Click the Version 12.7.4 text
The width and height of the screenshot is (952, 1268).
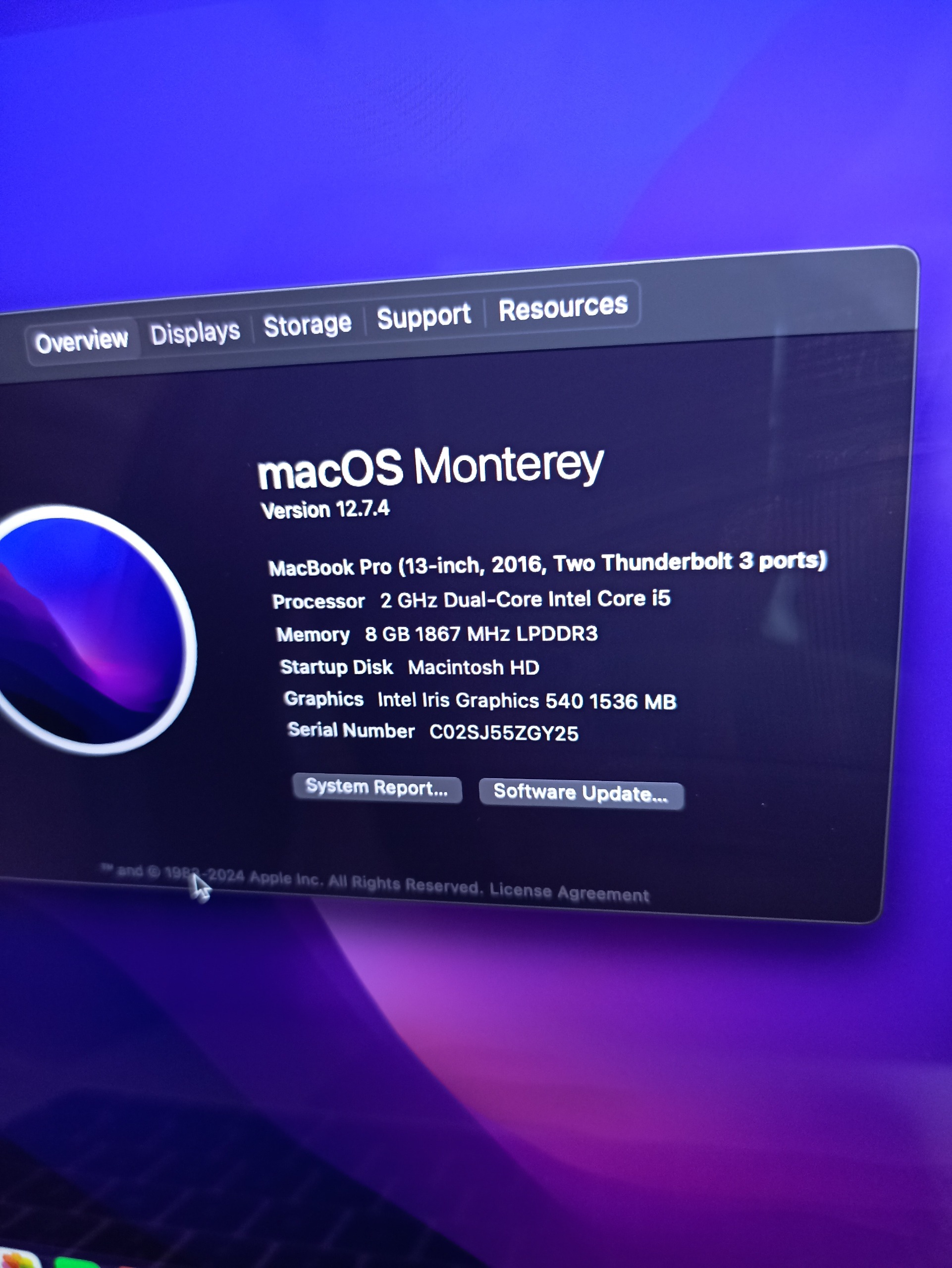click(325, 509)
